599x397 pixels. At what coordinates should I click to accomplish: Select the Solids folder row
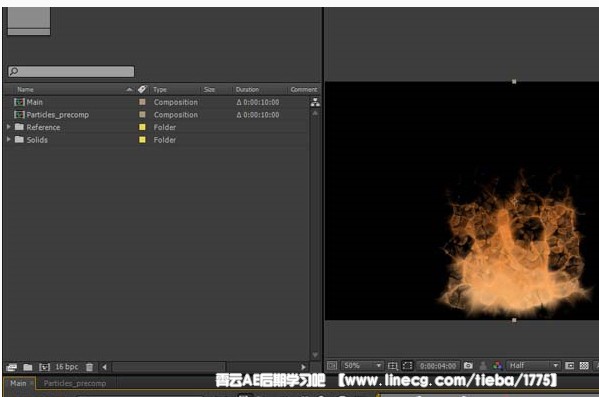(156, 140)
